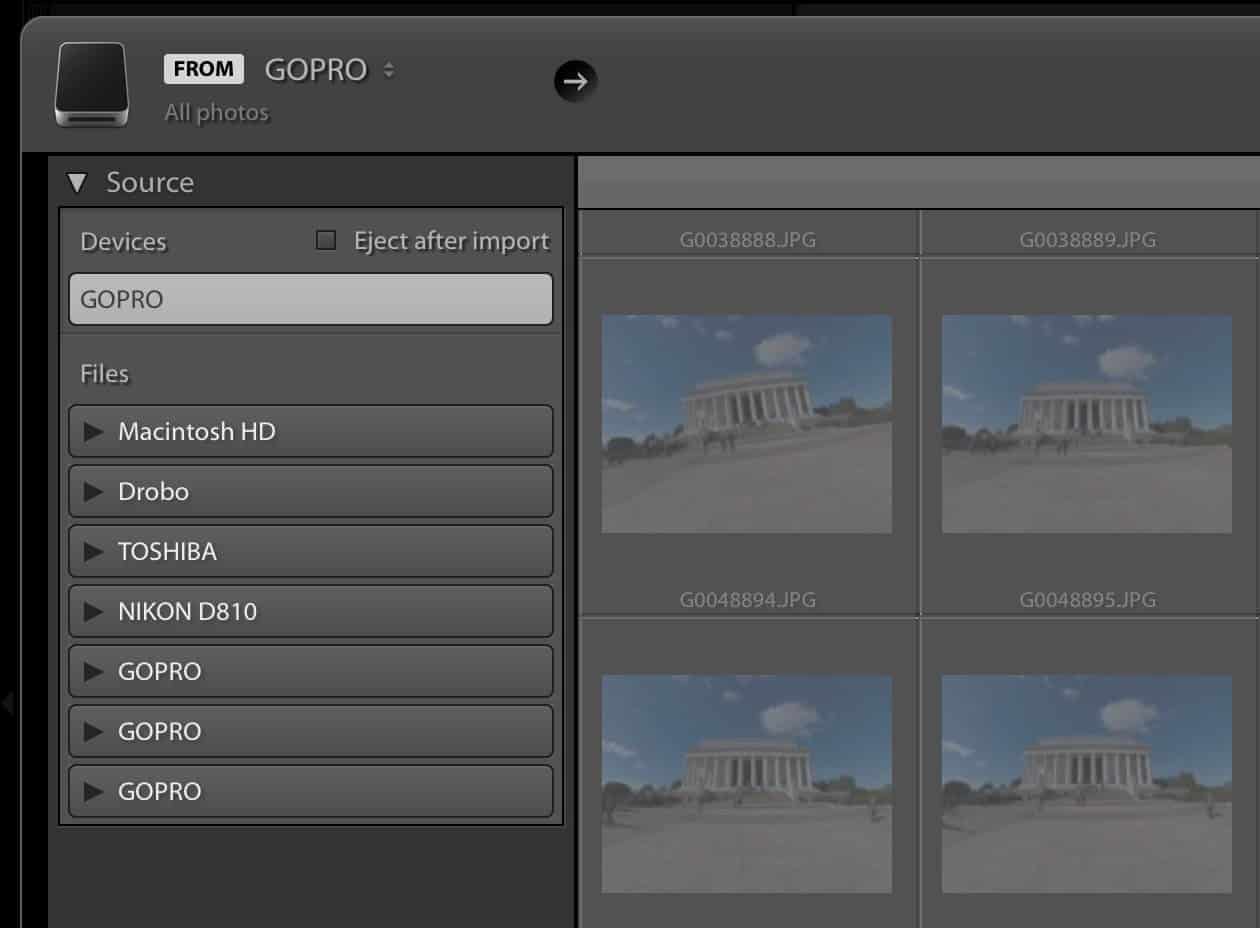The width and height of the screenshot is (1260, 928).
Task: Click the Files heading
Action: click(105, 374)
